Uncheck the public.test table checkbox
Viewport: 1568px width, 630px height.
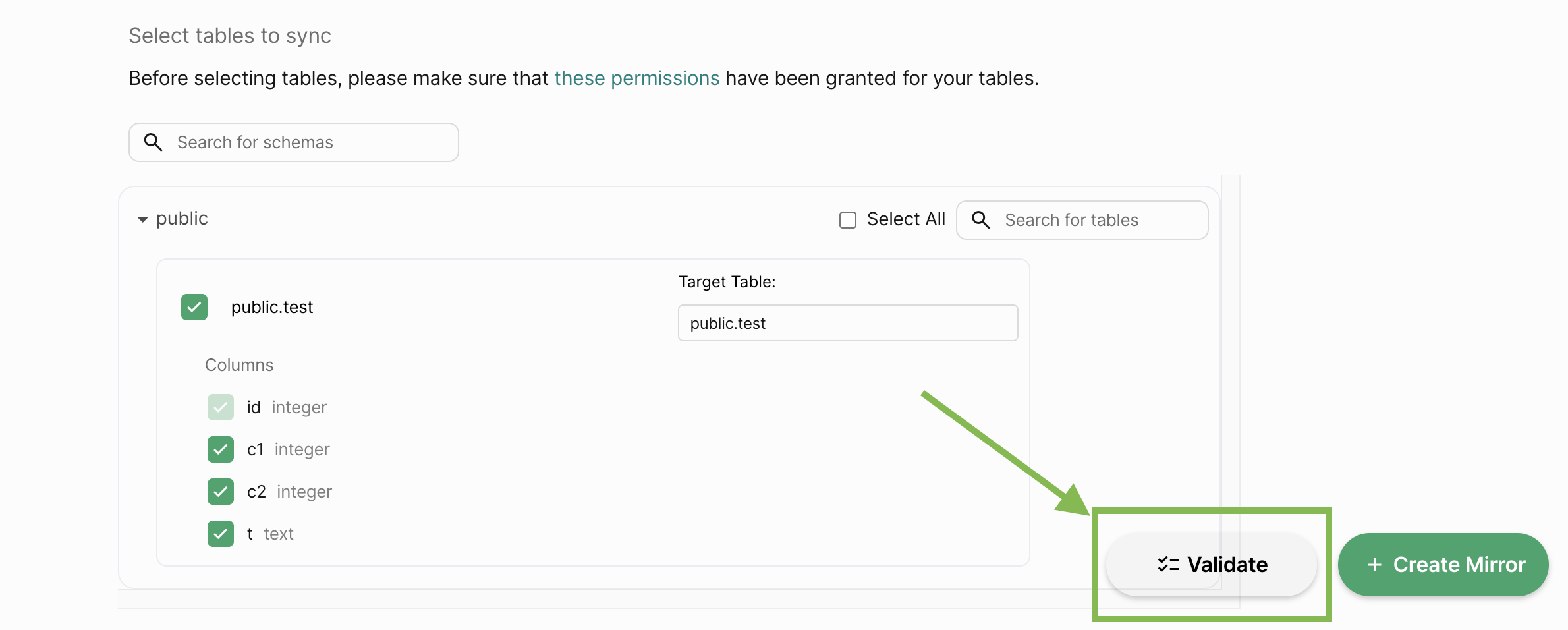pos(194,307)
